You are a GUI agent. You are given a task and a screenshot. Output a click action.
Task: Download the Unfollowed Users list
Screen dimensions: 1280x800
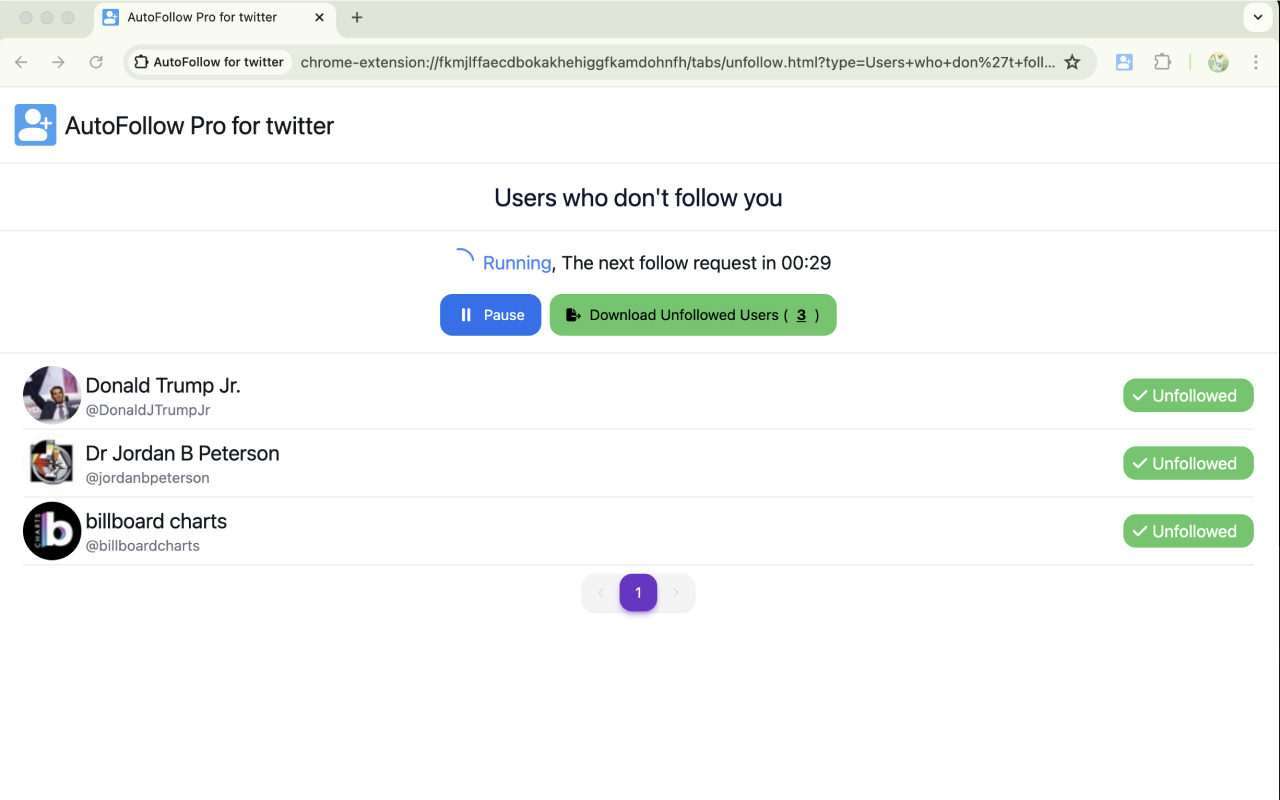pos(693,315)
